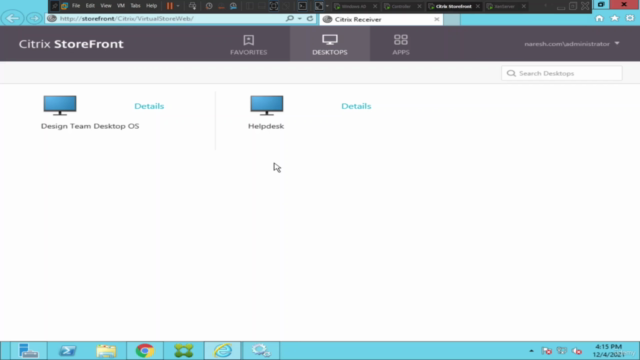Click the Action Center flag tray icon
Screen dimensions: 640x360
point(547,351)
